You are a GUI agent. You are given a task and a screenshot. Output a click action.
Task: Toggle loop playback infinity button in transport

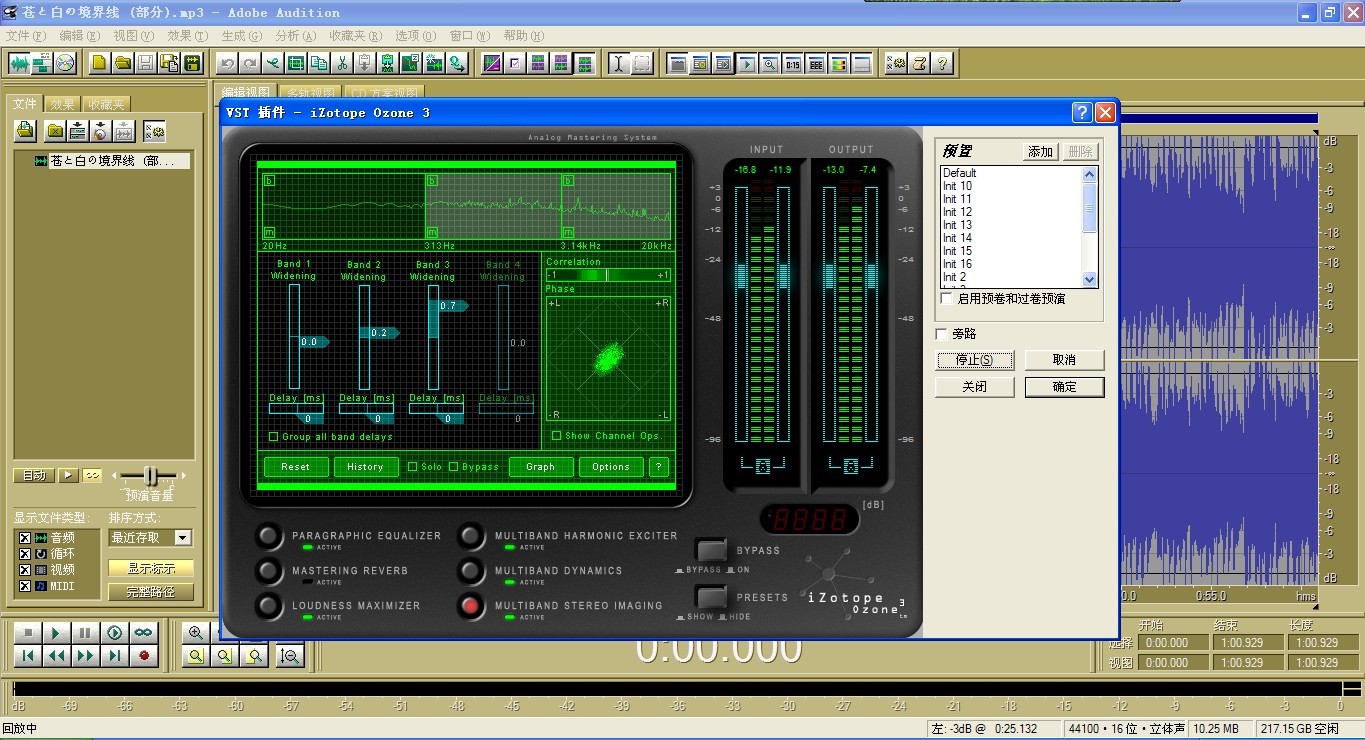coord(144,632)
